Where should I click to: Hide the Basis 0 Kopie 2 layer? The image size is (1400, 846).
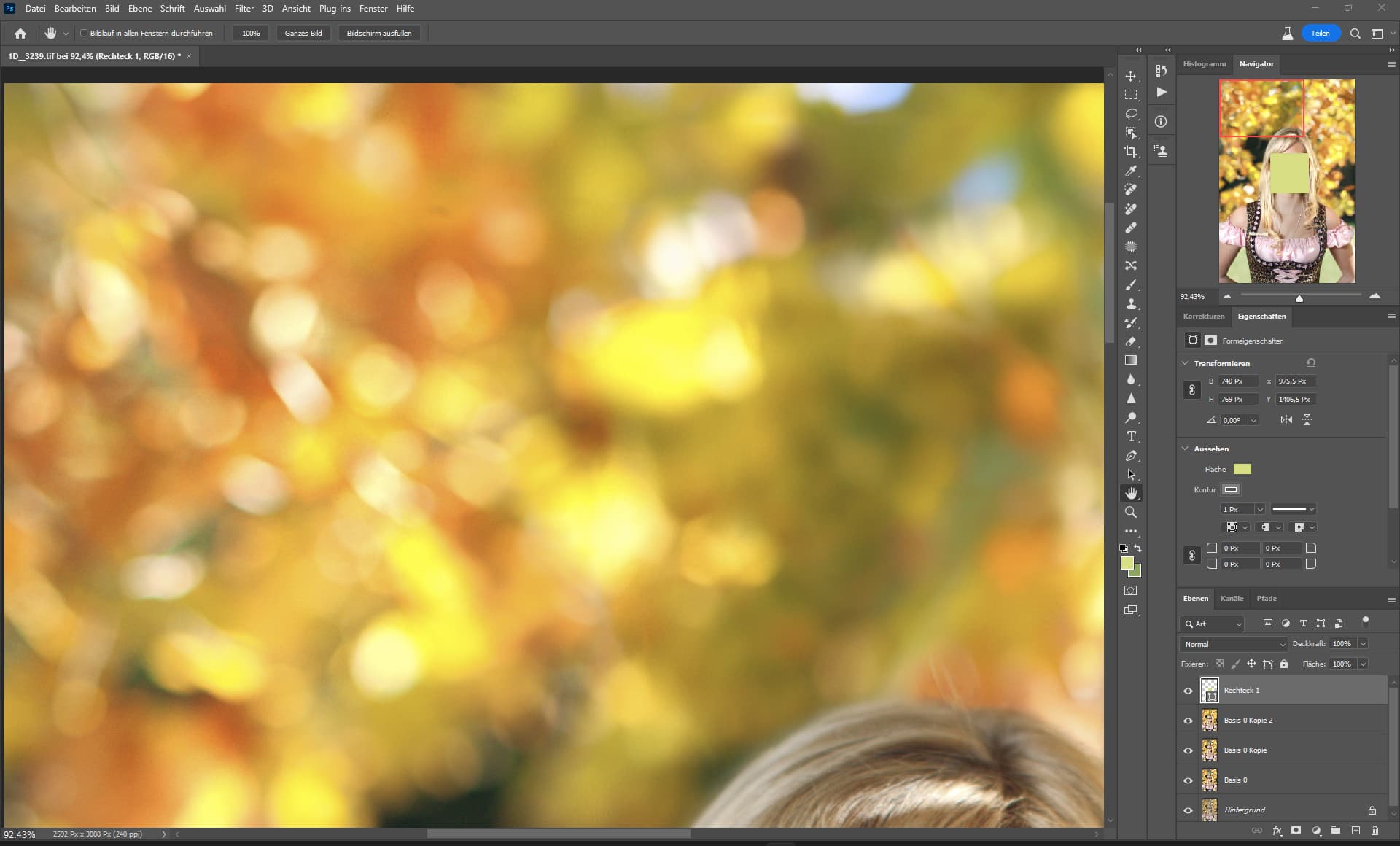(1188, 721)
